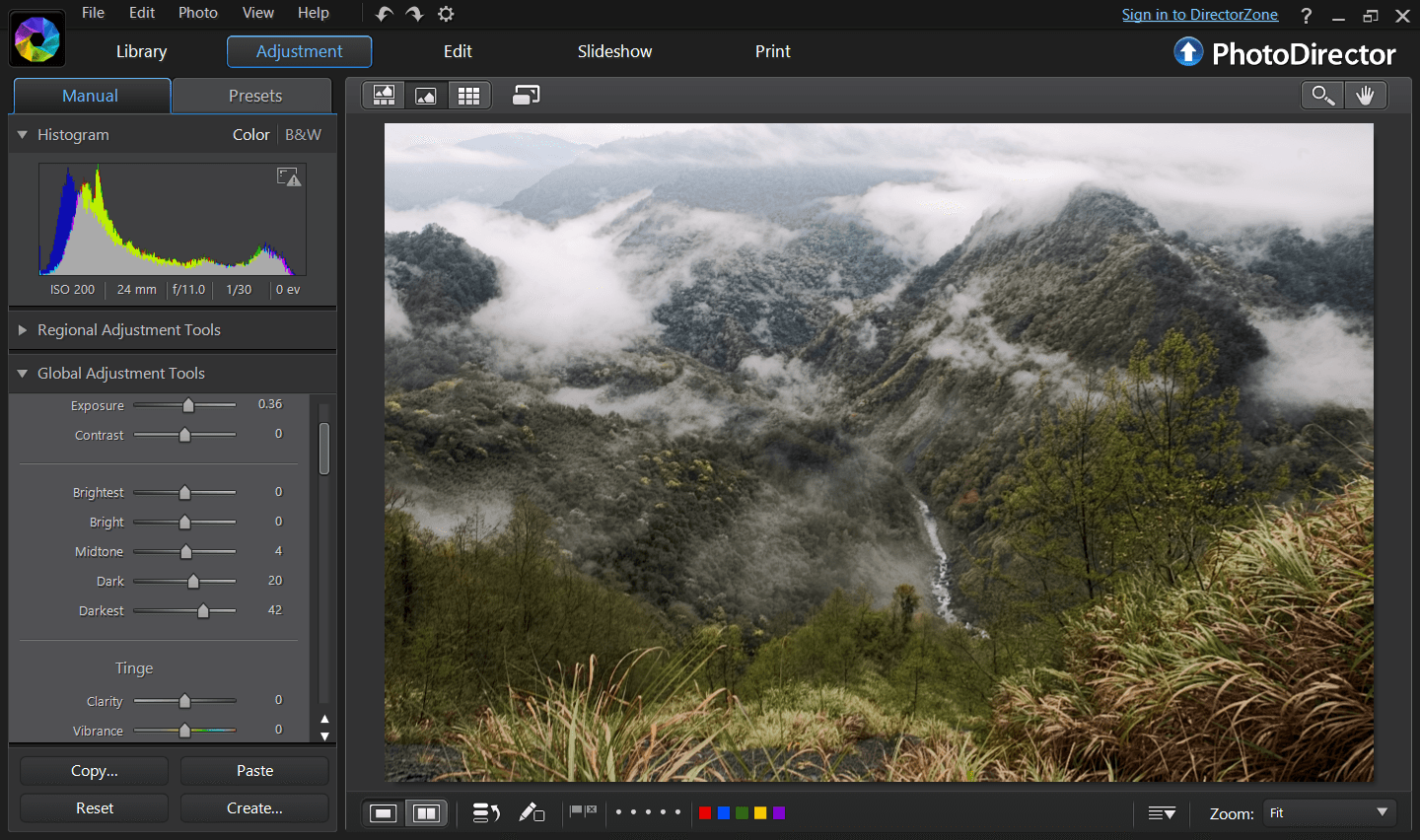Image resolution: width=1420 pixels, height=840 pixels.
Task: Open the Slideshow module
Action: (615, 51)
